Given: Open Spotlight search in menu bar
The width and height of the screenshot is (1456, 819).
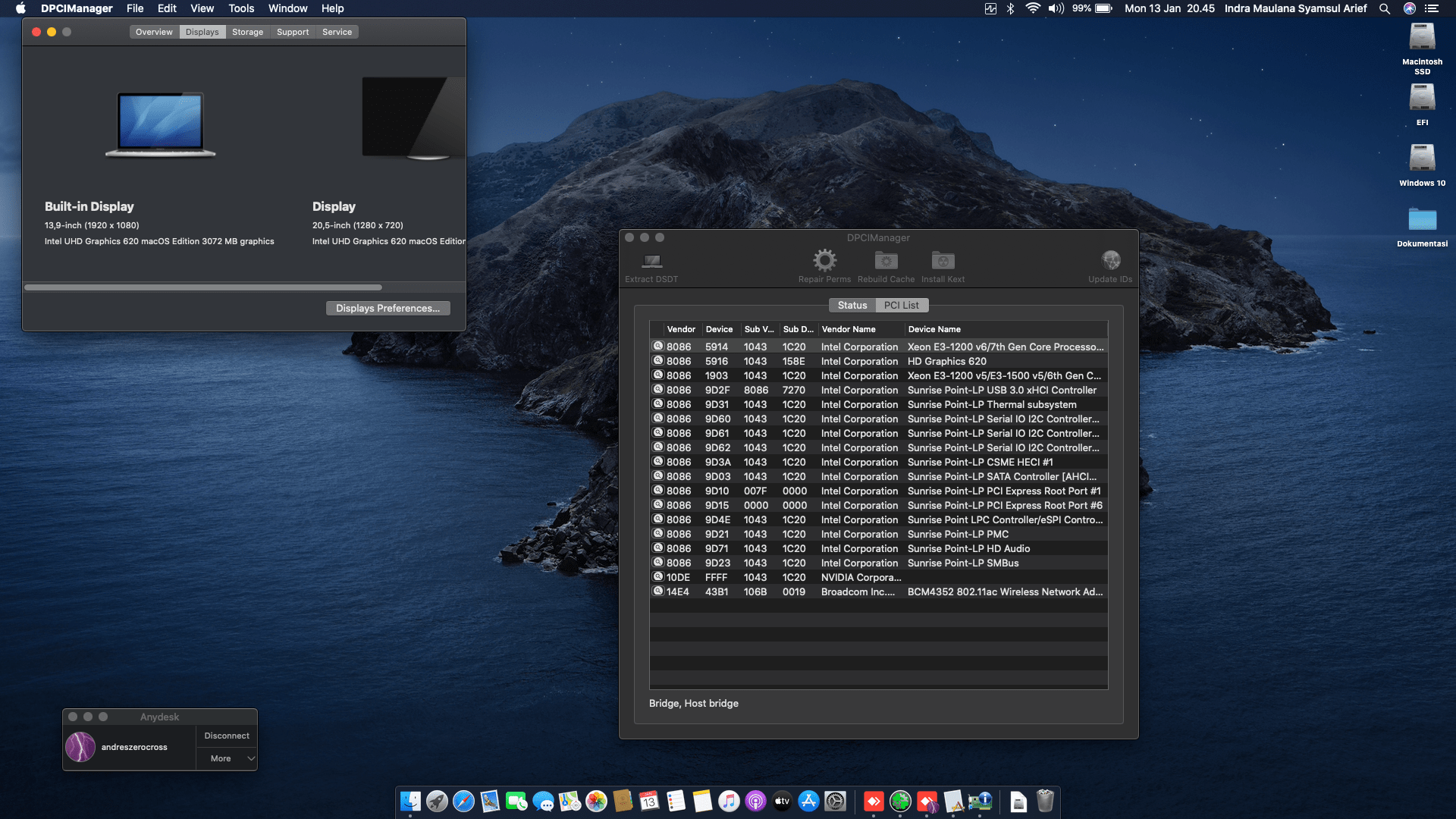Looking at the screenshot, I should 1384,8.
